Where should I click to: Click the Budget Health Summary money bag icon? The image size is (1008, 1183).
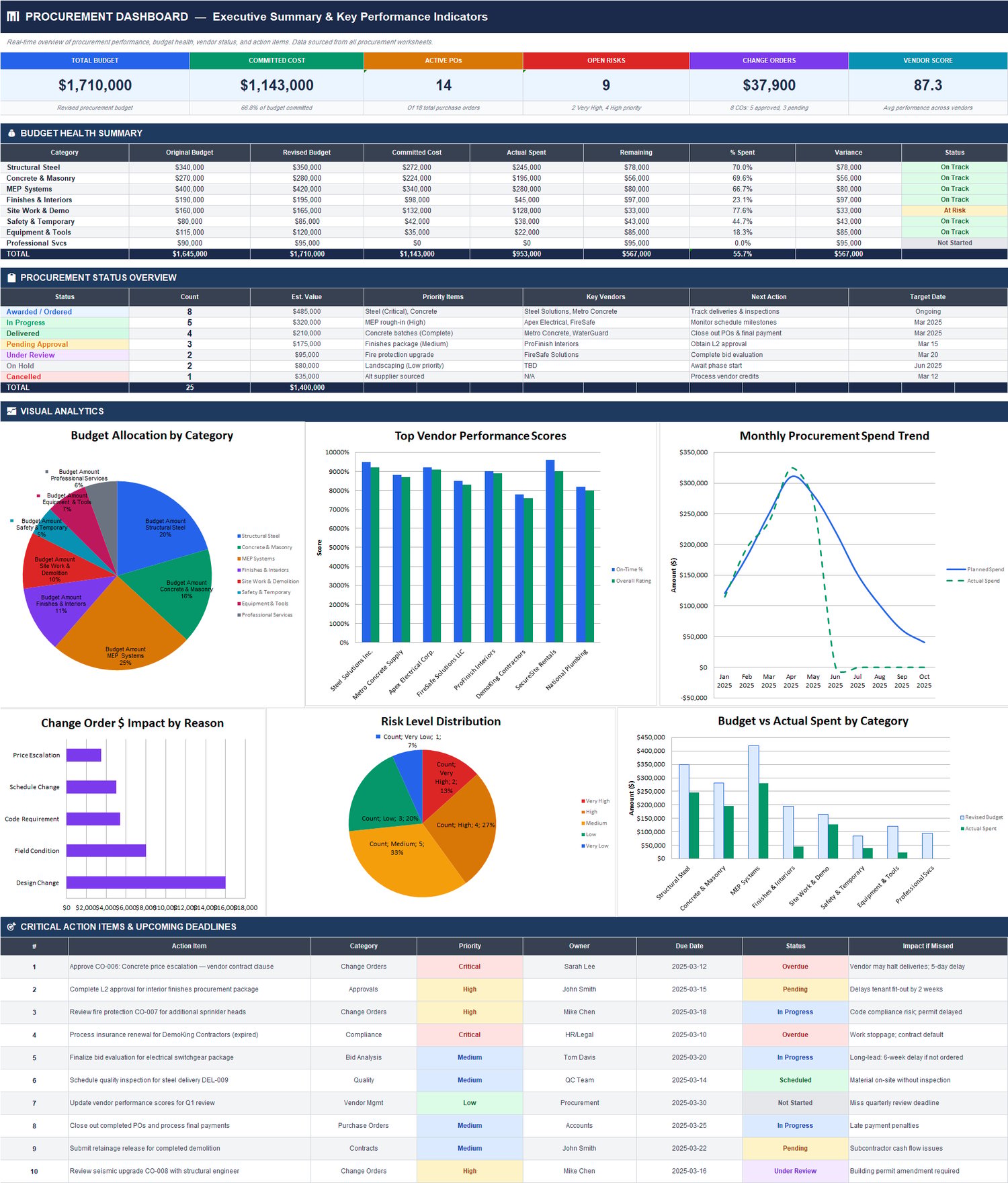[11, 133]
